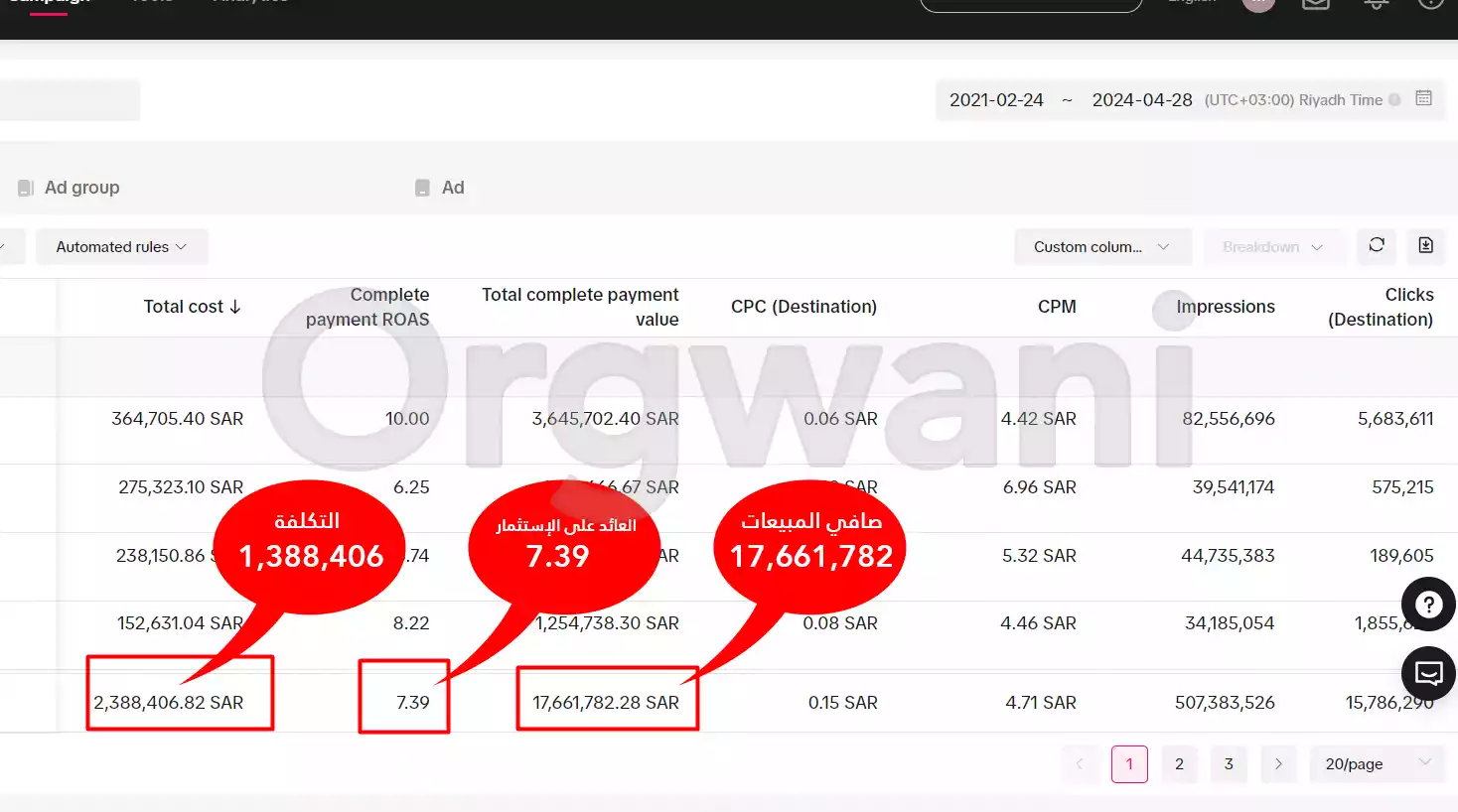1458x812 pixels.
Task: Open the calendar date picker icon
Action: coord(1423,98)
